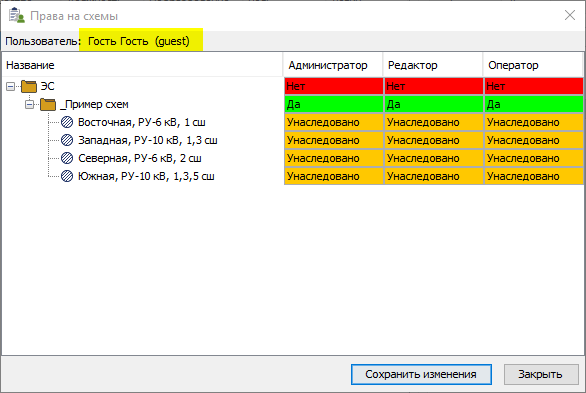Viewport: 586px width, 393px height.
Task: Click green Да Оператор cell for _Пример схем
Action: [x=534, y=104]
